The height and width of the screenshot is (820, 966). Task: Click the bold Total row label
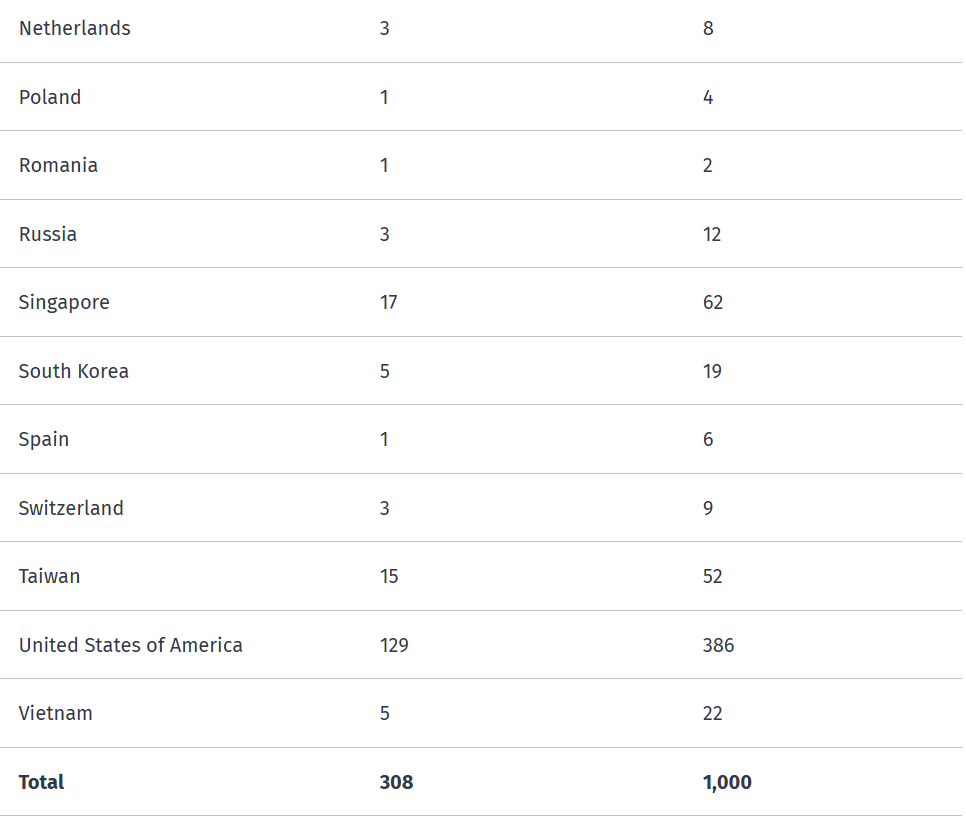coord(41,782)
